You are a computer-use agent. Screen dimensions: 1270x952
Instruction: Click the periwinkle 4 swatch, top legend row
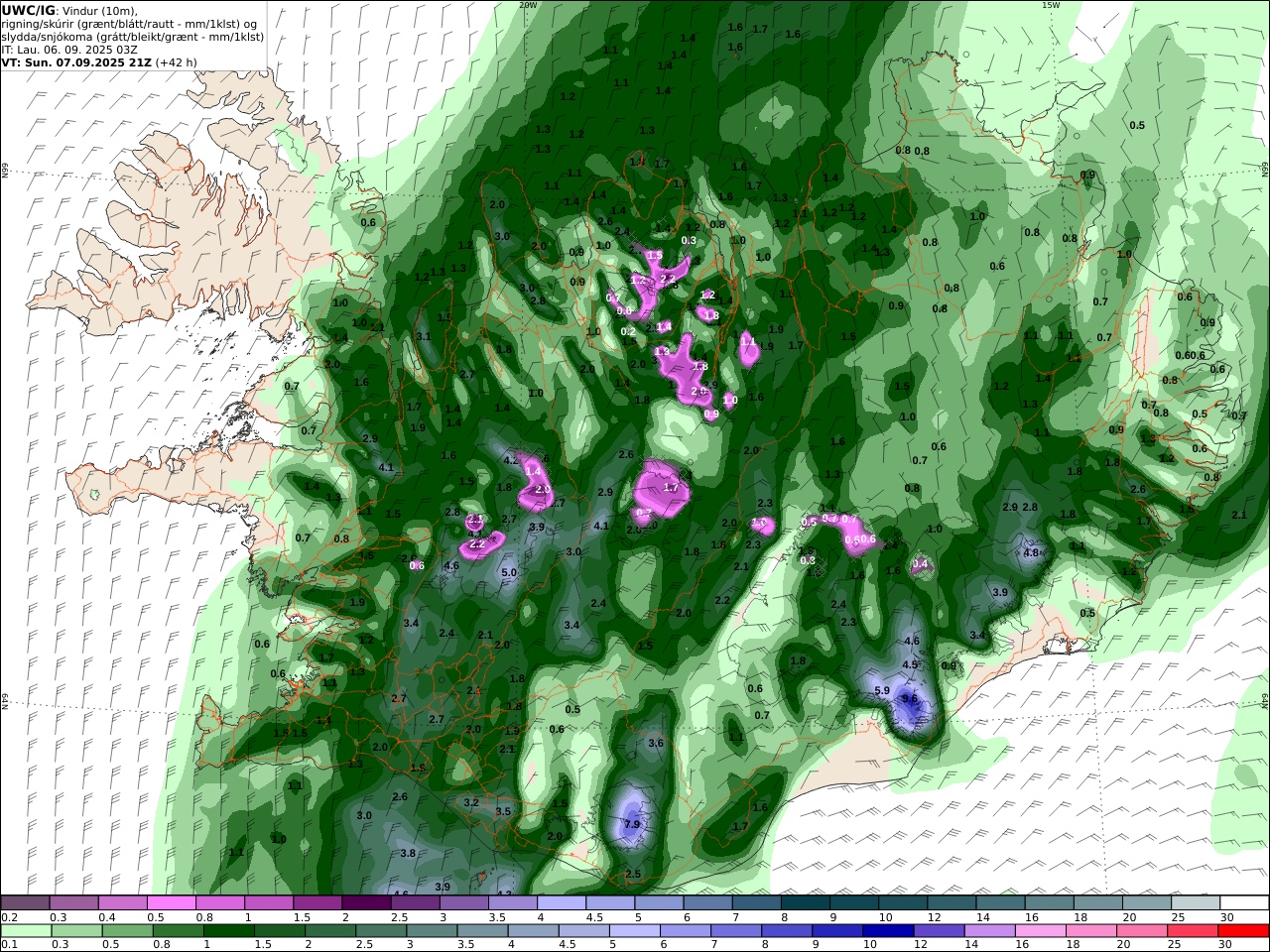tap(562, 903)
